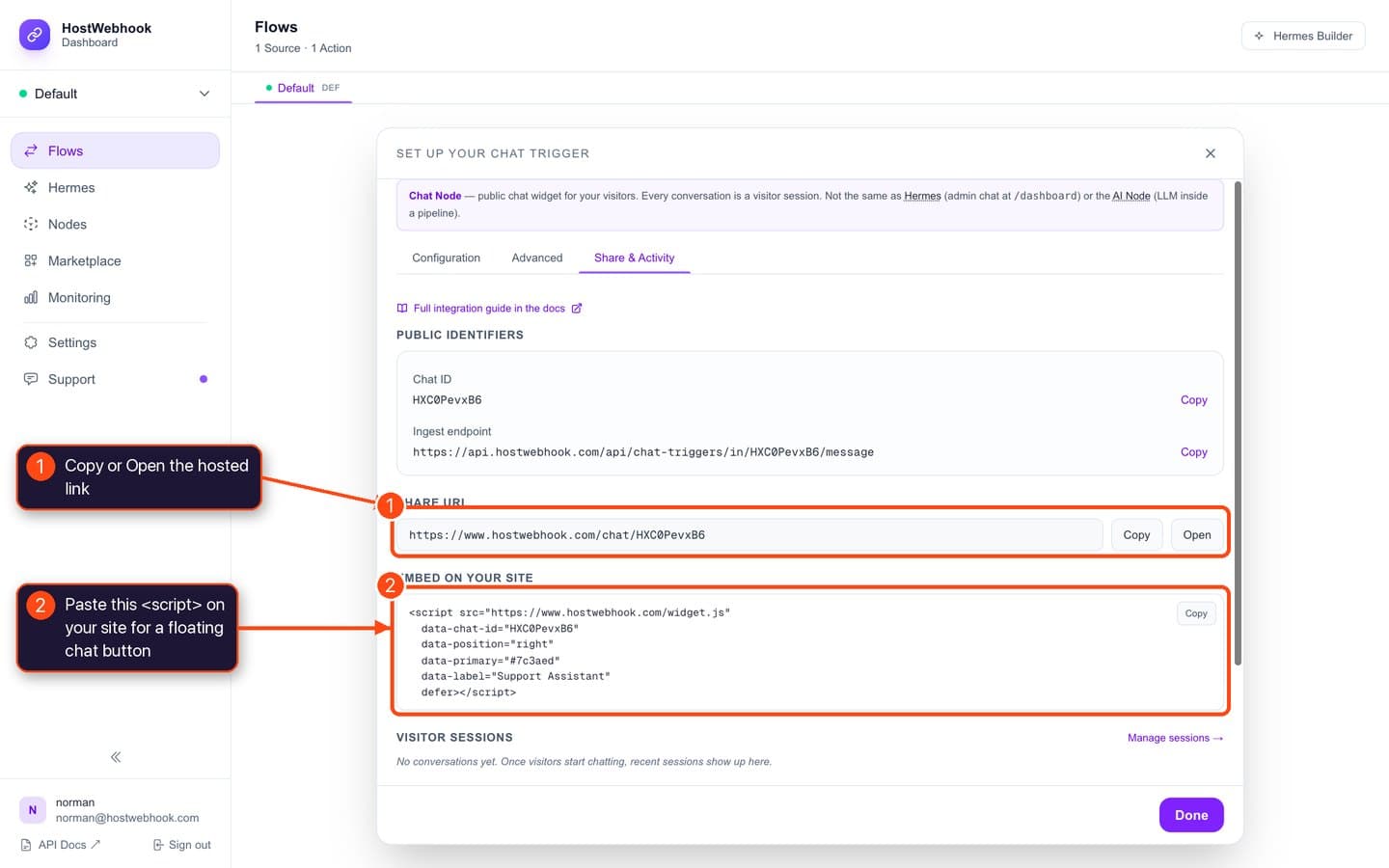This screenshot has width=1389, height=868.
Task: Click the dialog vertical scrollbar
Action: [1238, 422]
